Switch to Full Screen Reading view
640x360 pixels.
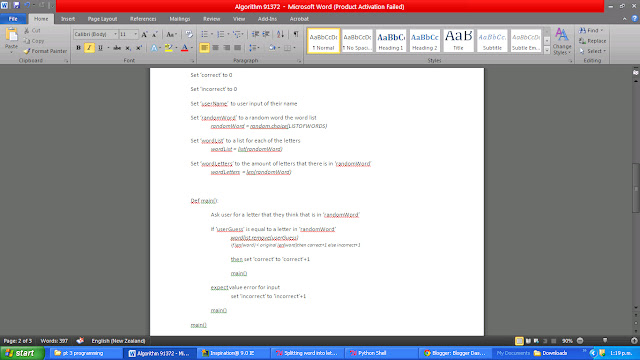[528, 341]
